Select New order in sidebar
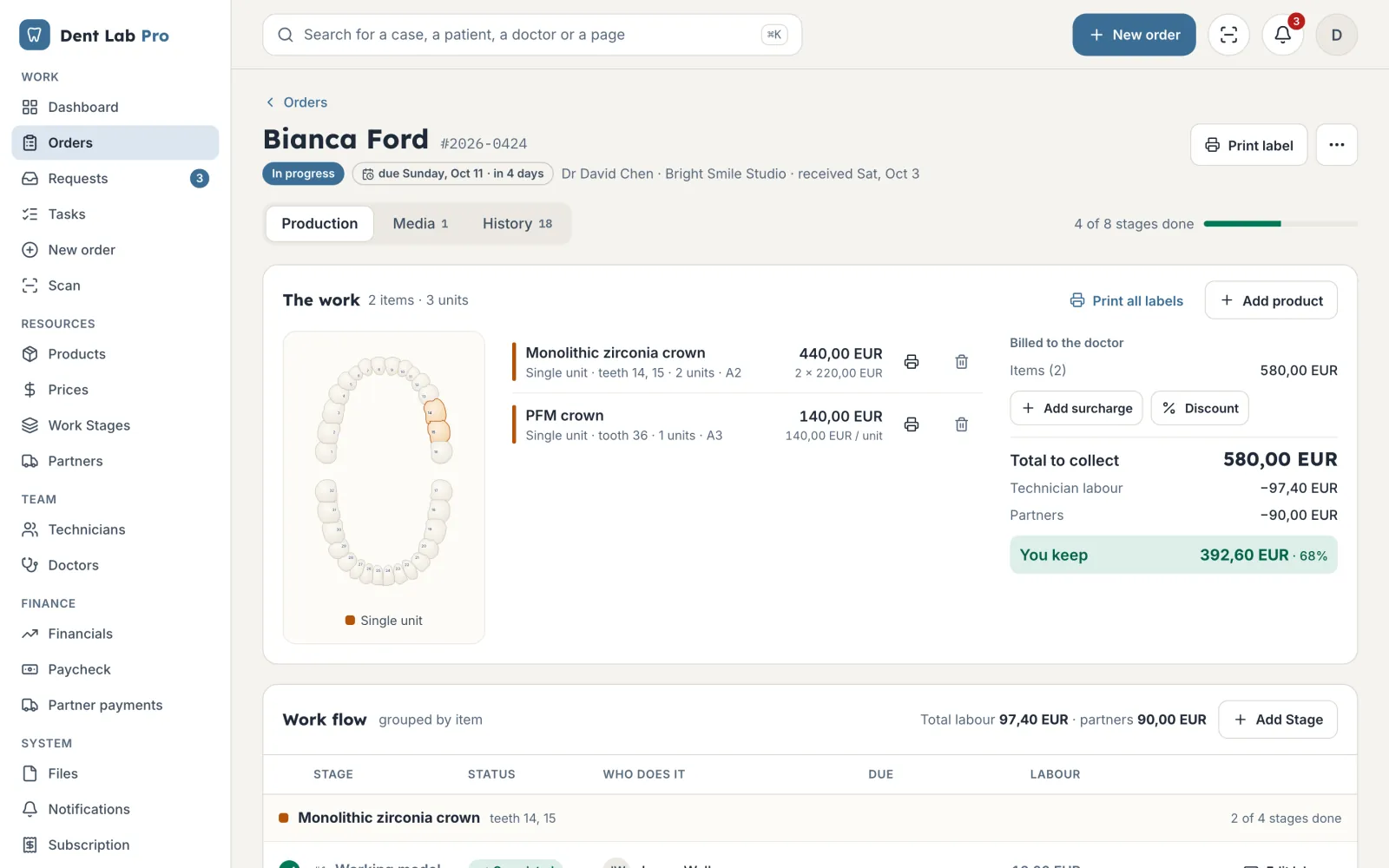 115,249
